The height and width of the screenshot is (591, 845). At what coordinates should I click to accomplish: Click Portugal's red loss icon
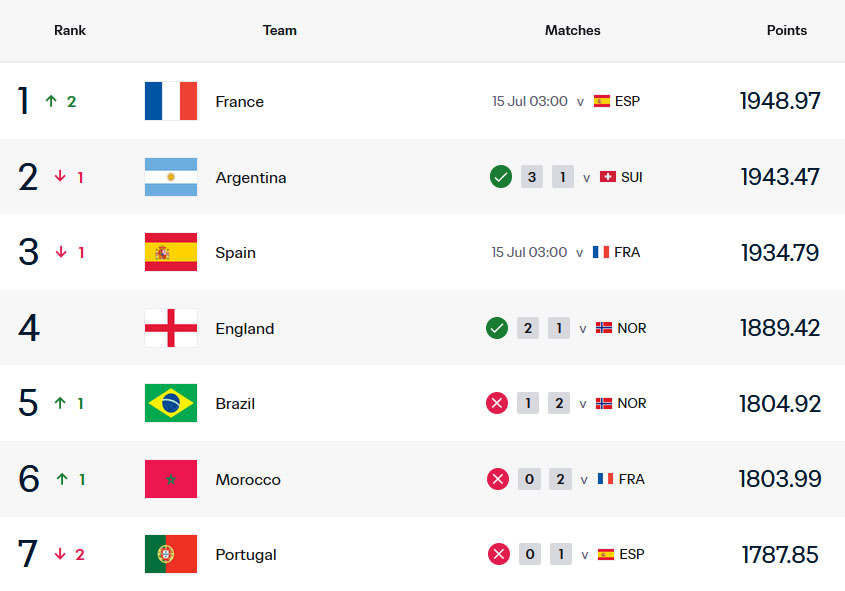[499, 554]
